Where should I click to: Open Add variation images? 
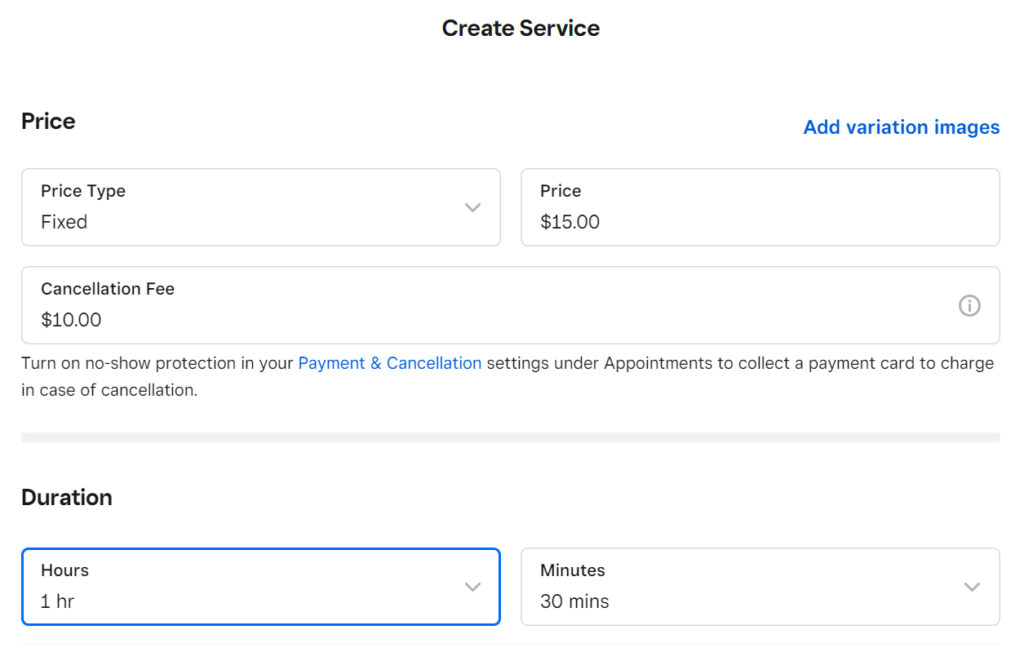pos(900,127)
